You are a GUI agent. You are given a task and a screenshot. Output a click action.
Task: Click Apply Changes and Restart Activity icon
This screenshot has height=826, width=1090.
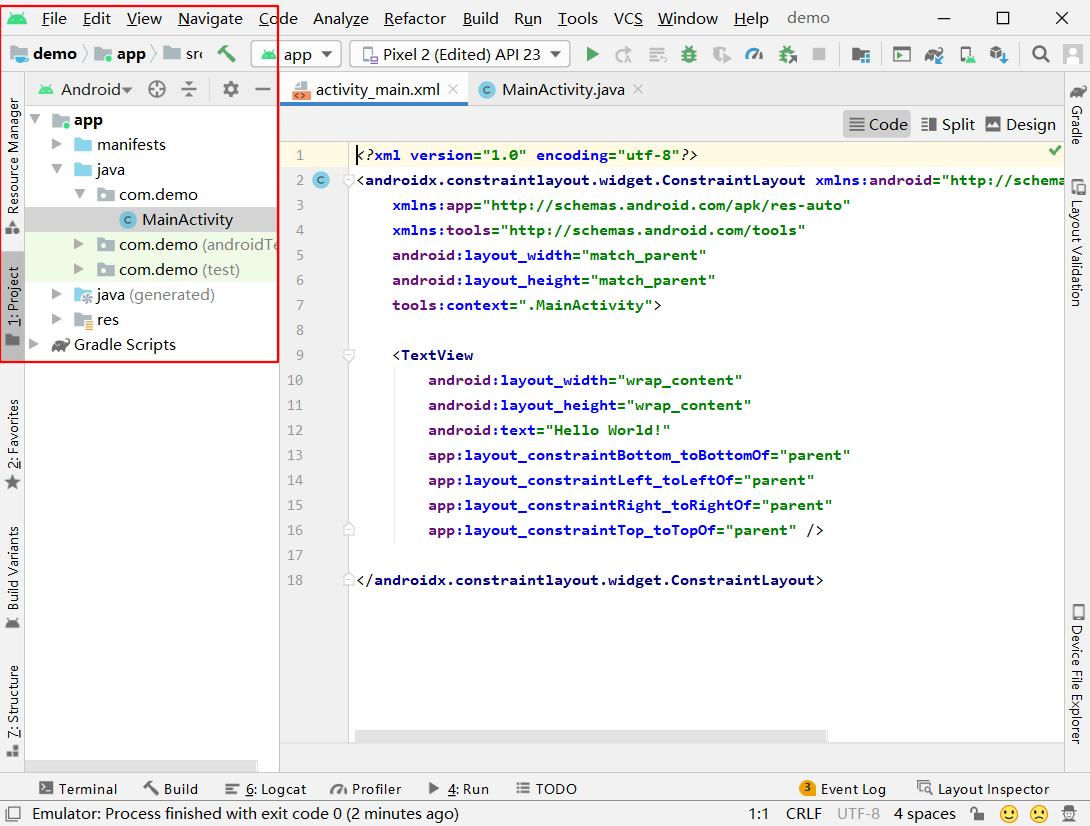point(624,54)
